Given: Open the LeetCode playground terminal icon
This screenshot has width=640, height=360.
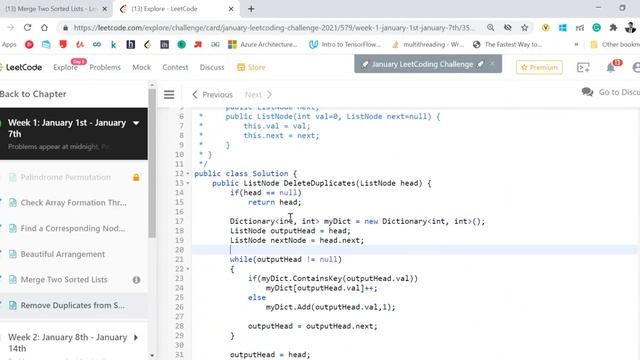Looking at the screenshot, I should tap(583, 67).
